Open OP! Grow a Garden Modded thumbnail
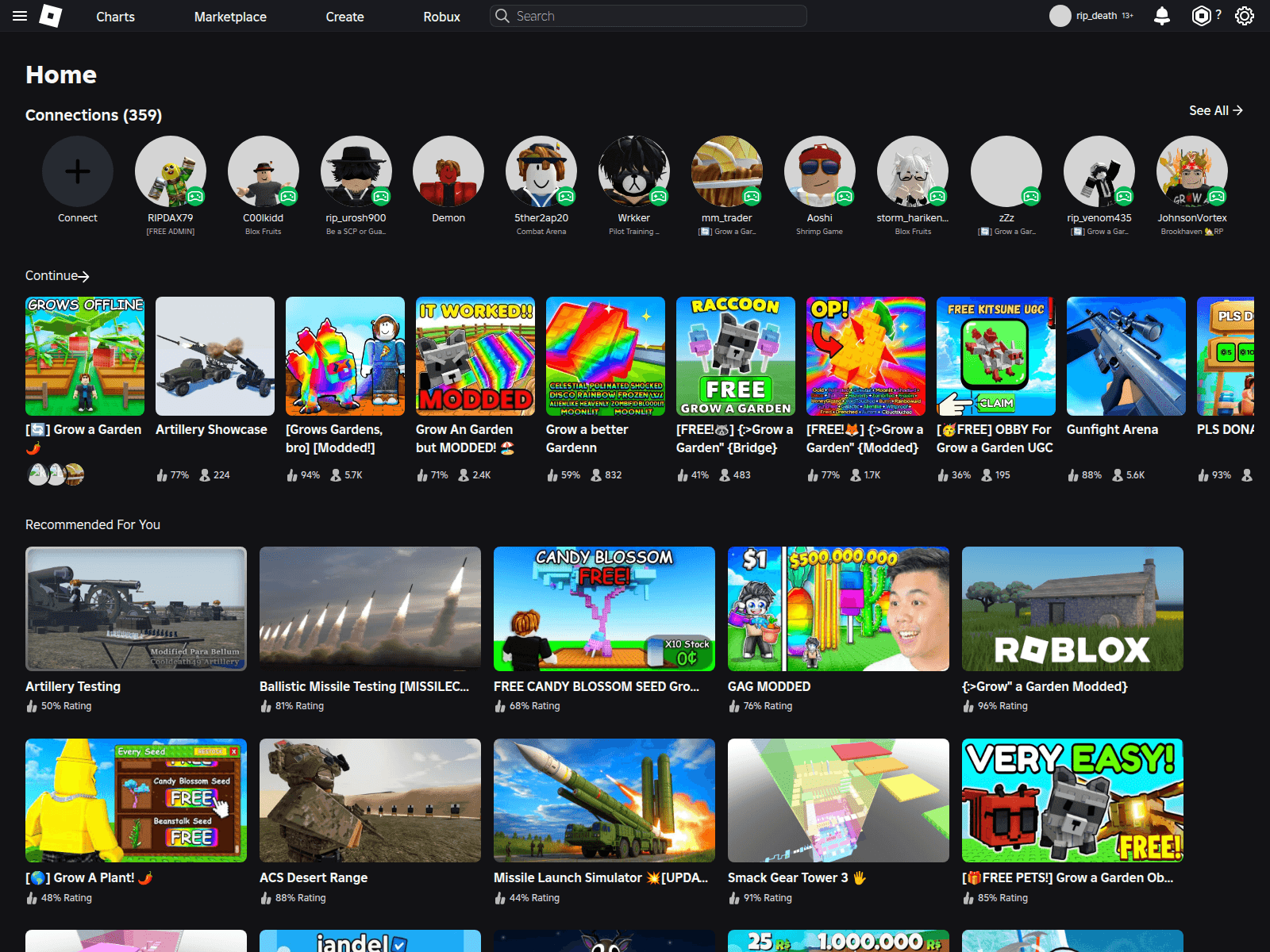Screen dimensions: 1270x952 (x=866, y=356)
